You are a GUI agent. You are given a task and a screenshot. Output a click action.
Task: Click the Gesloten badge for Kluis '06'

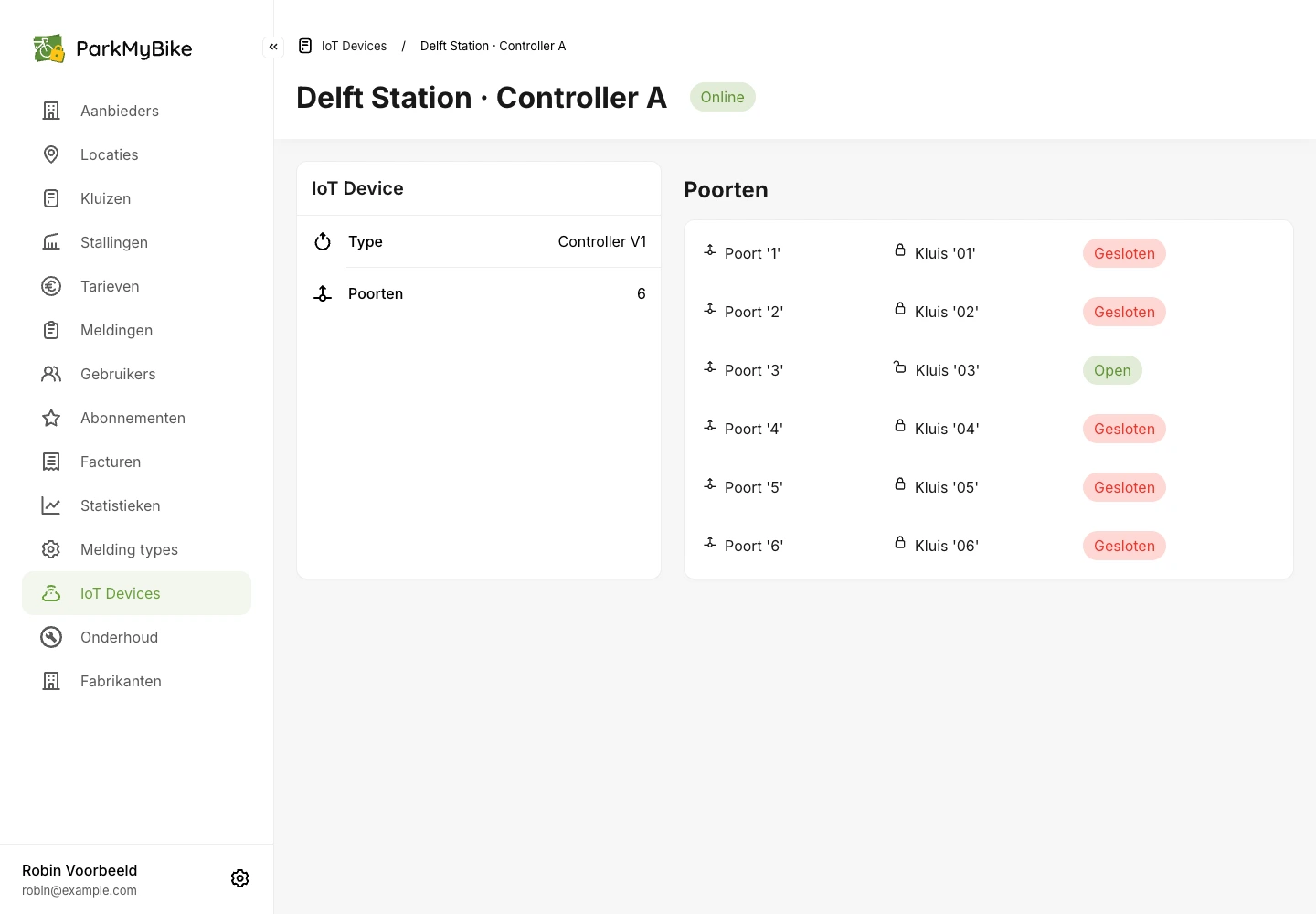pos(1124,546)
